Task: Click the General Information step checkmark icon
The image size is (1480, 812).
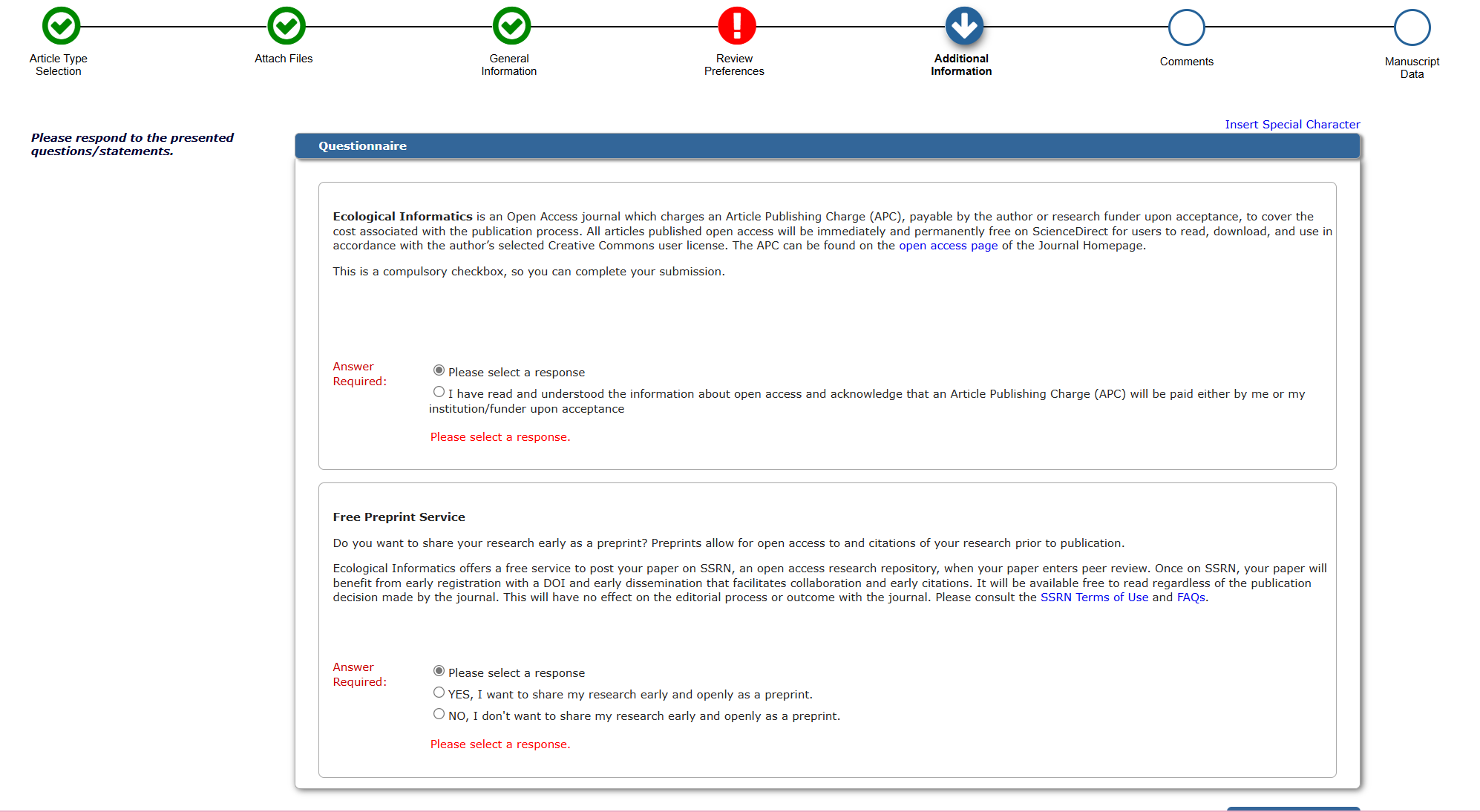Action: click(x=512, y=27)
